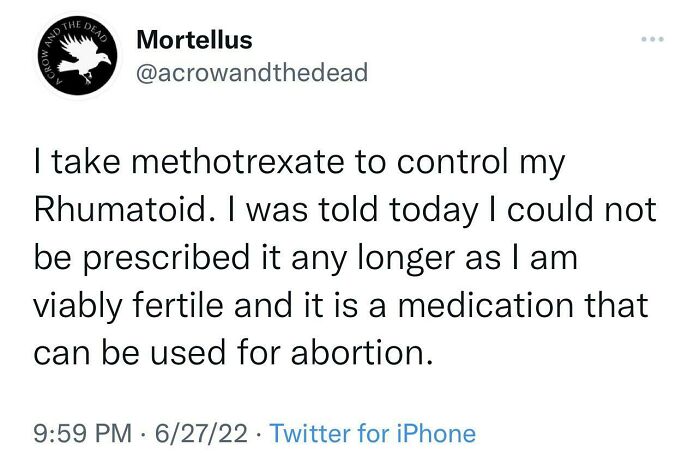Open the tweet's three-dot more menu
The image size is (700, 464).
tap(654, 42)
